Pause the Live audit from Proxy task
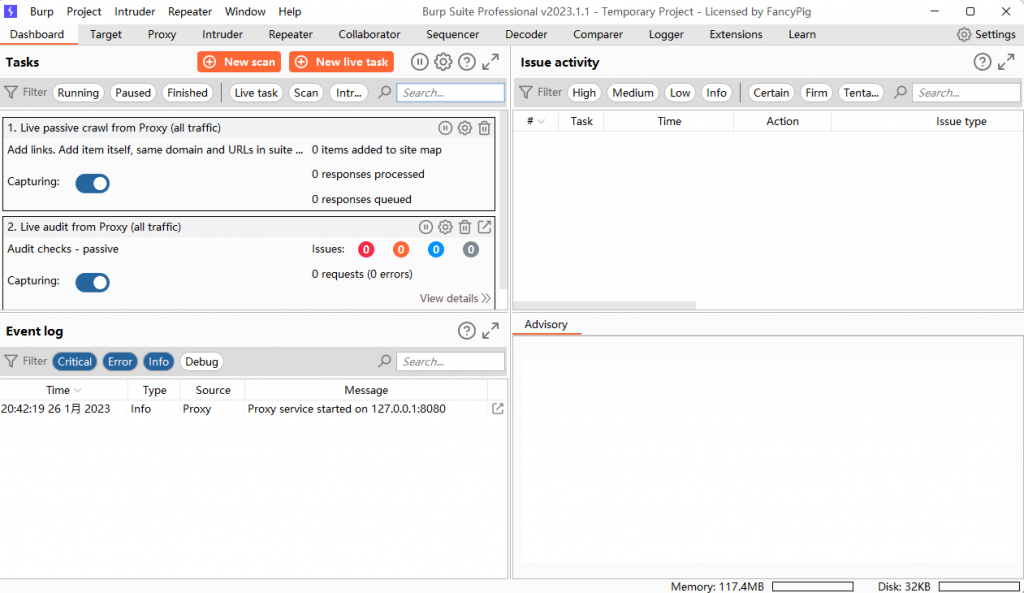The height and width of the screenshot is (593, 1024). 425,227
